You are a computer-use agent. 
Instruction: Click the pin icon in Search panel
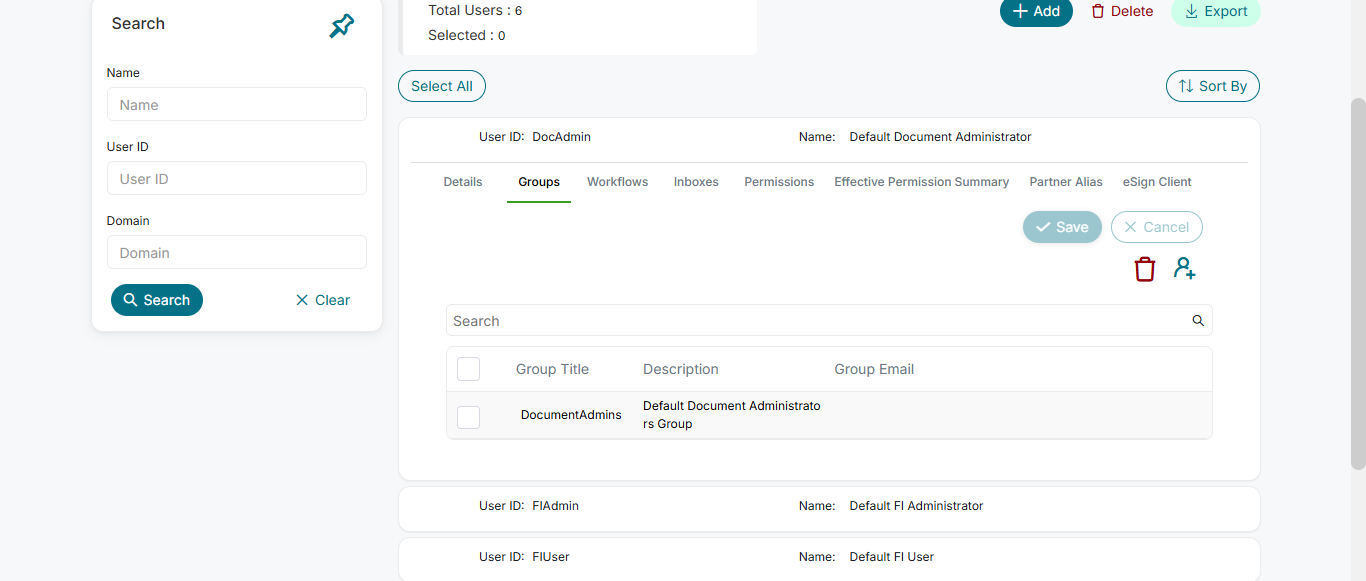point(342,26)
